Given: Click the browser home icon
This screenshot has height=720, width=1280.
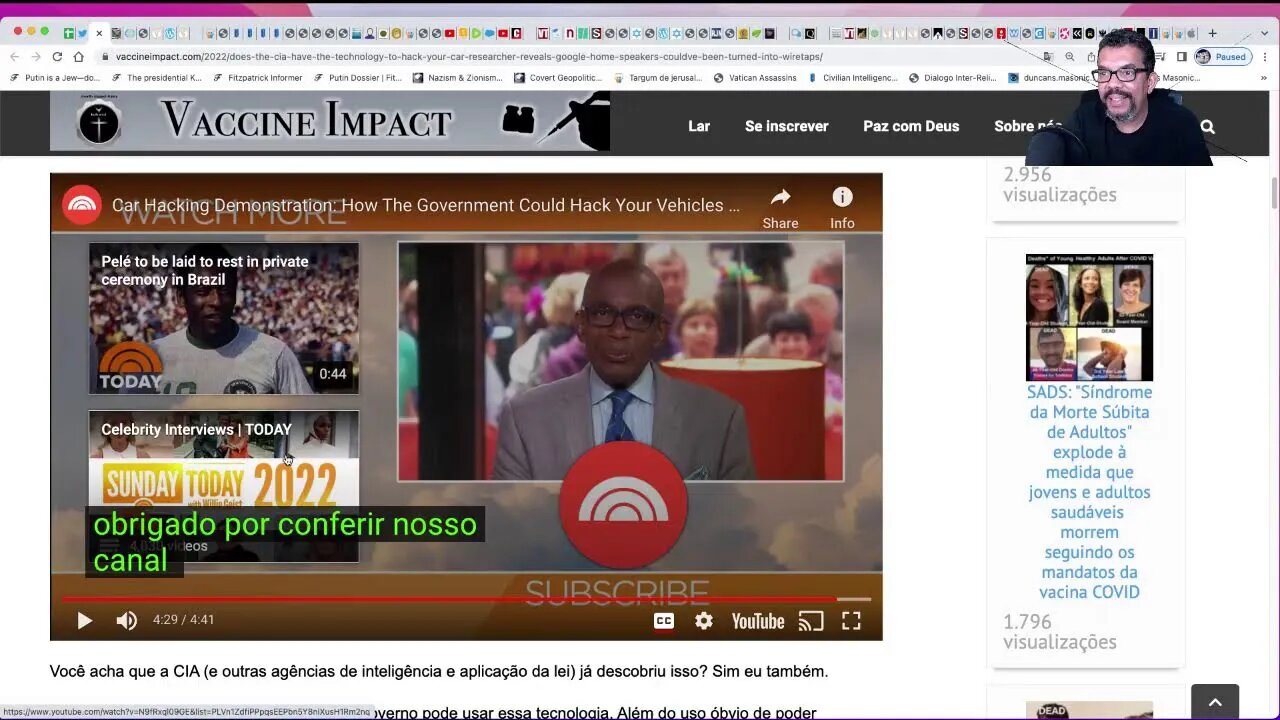Looking at the screenshot, I should 79,57.
